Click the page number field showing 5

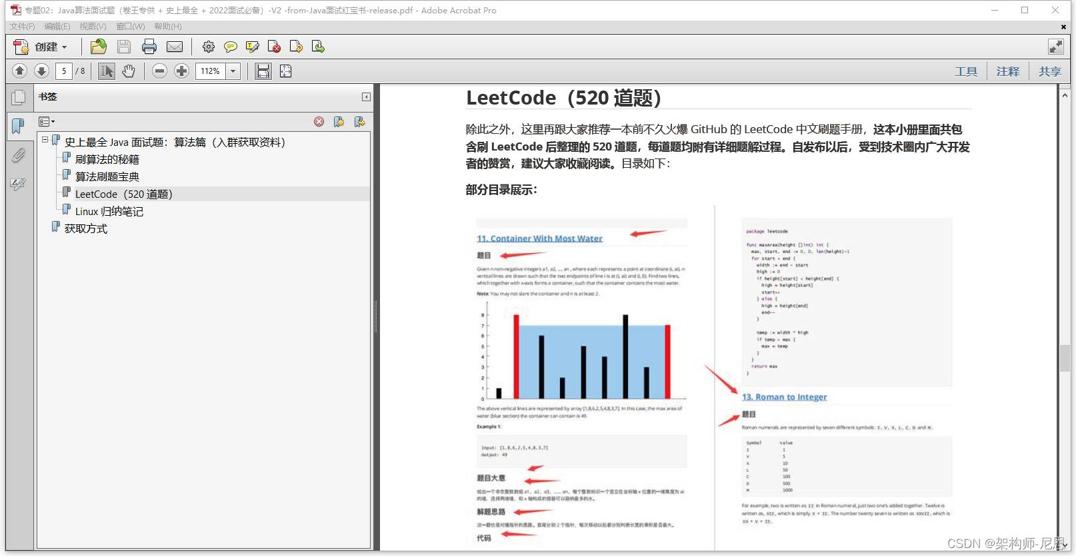(x=64, y=71)
